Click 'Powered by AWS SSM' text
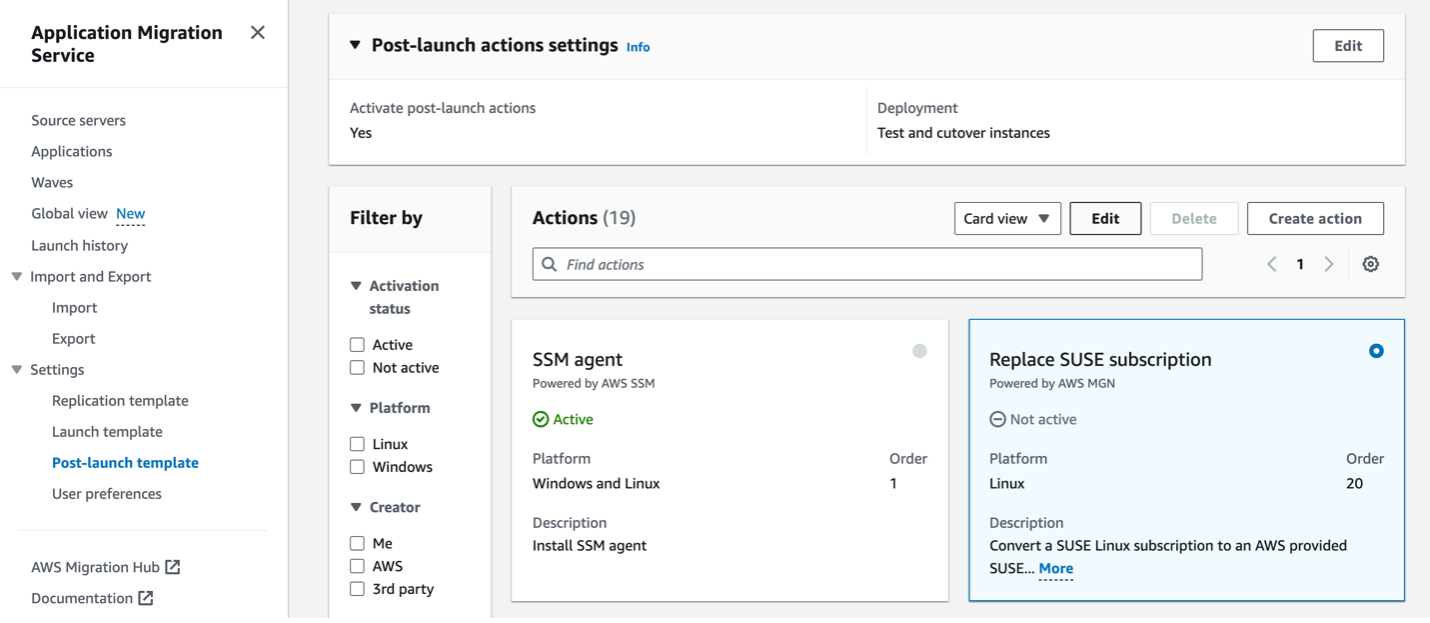The image size is (1430, 623). (594, 383)
